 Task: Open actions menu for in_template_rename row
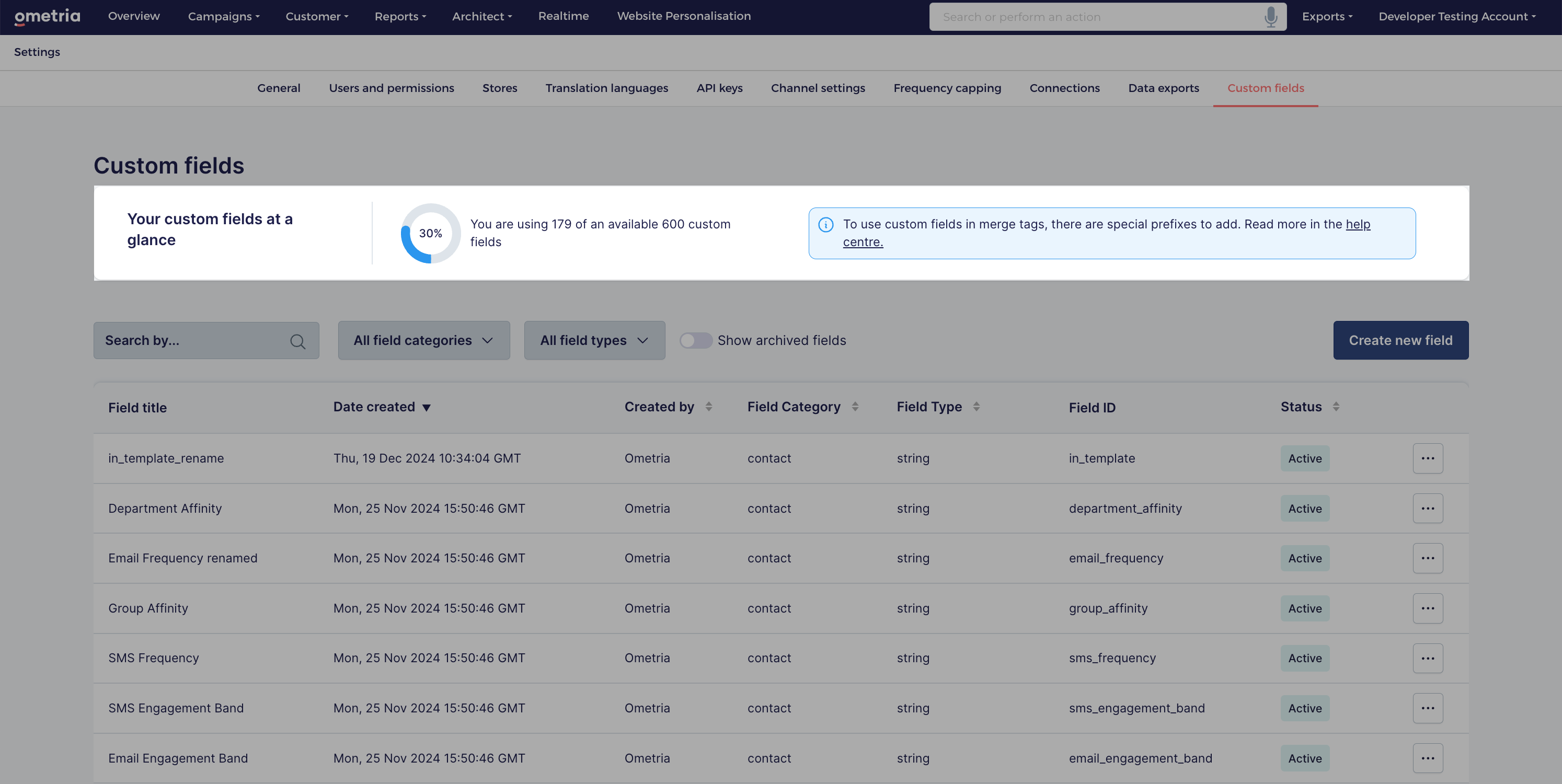[x=1427, y=458]
